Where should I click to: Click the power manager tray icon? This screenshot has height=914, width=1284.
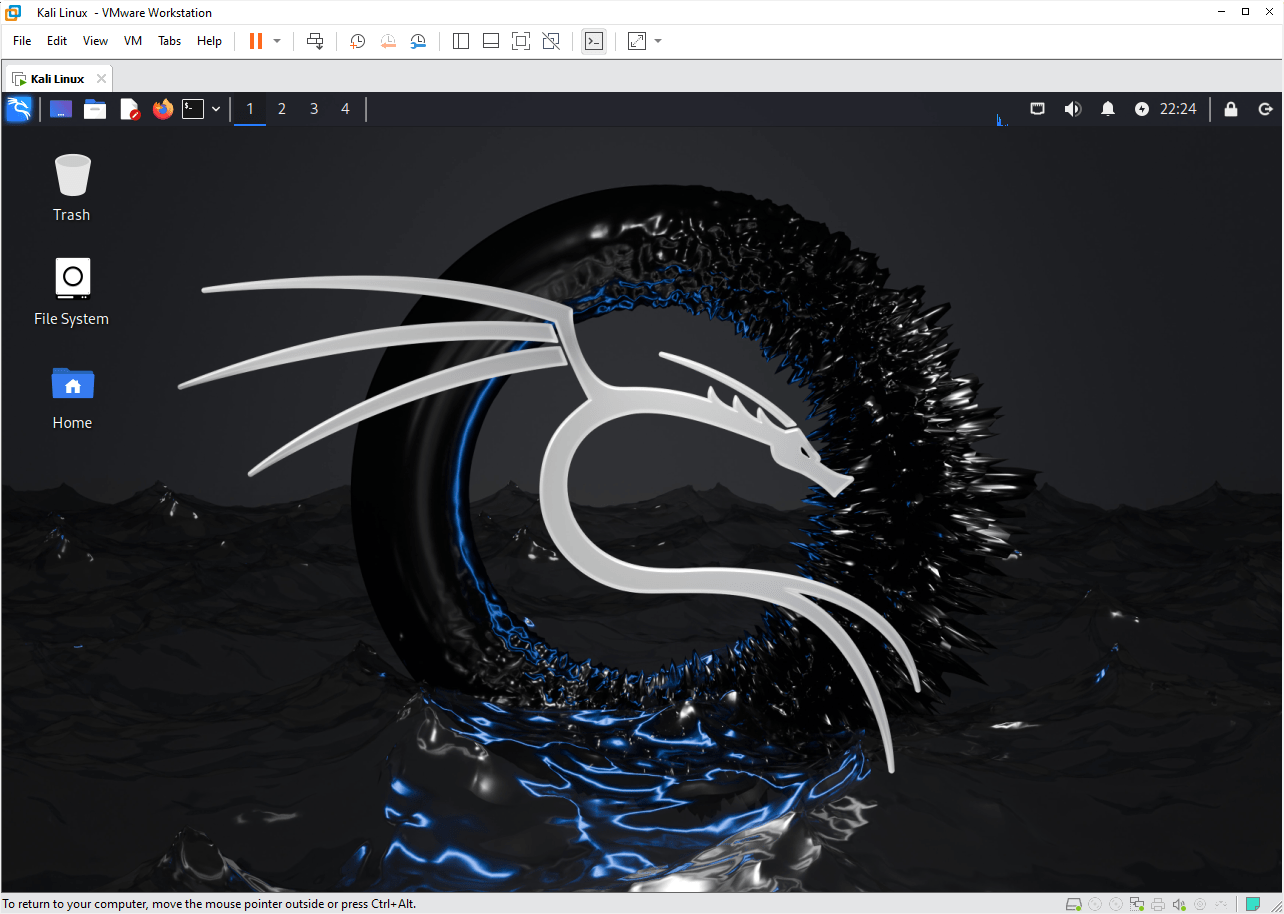[x=1141, y=109]
